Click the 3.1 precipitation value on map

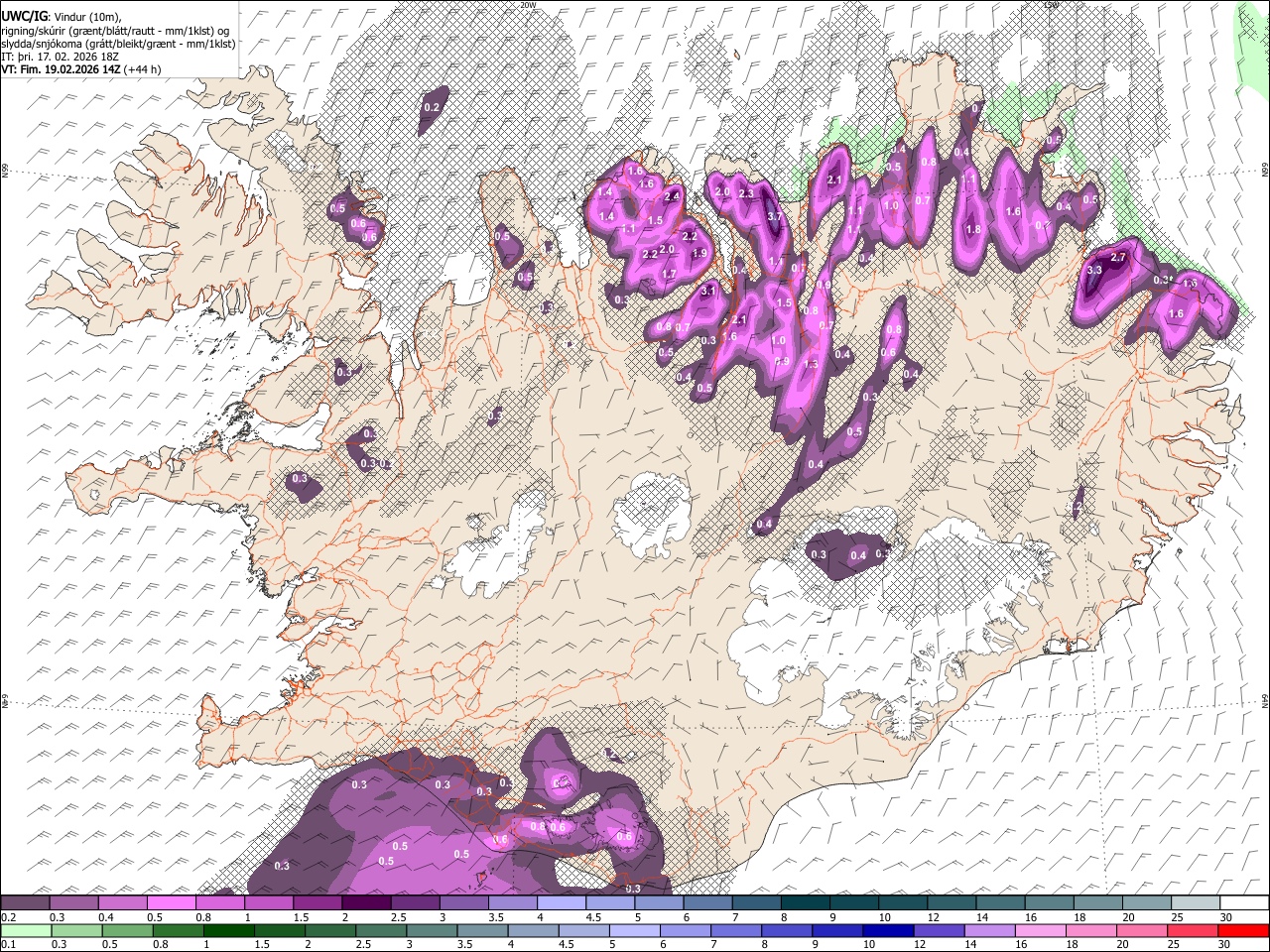click(x=708, y=292)
